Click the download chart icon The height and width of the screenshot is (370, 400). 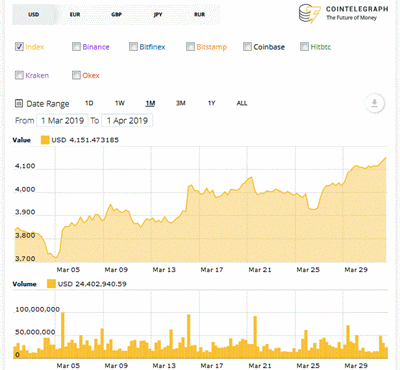click(375, 103)
